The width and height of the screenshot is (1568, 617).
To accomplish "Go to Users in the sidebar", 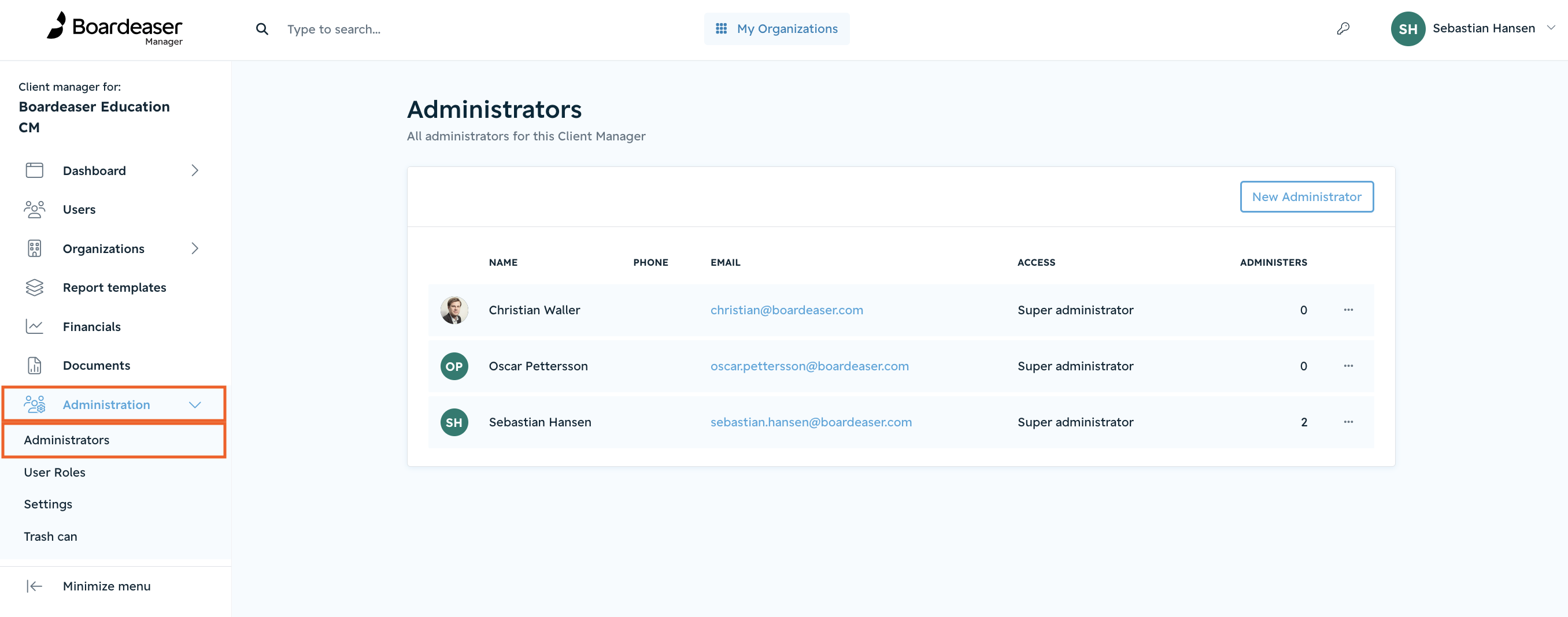I will 79,209.
